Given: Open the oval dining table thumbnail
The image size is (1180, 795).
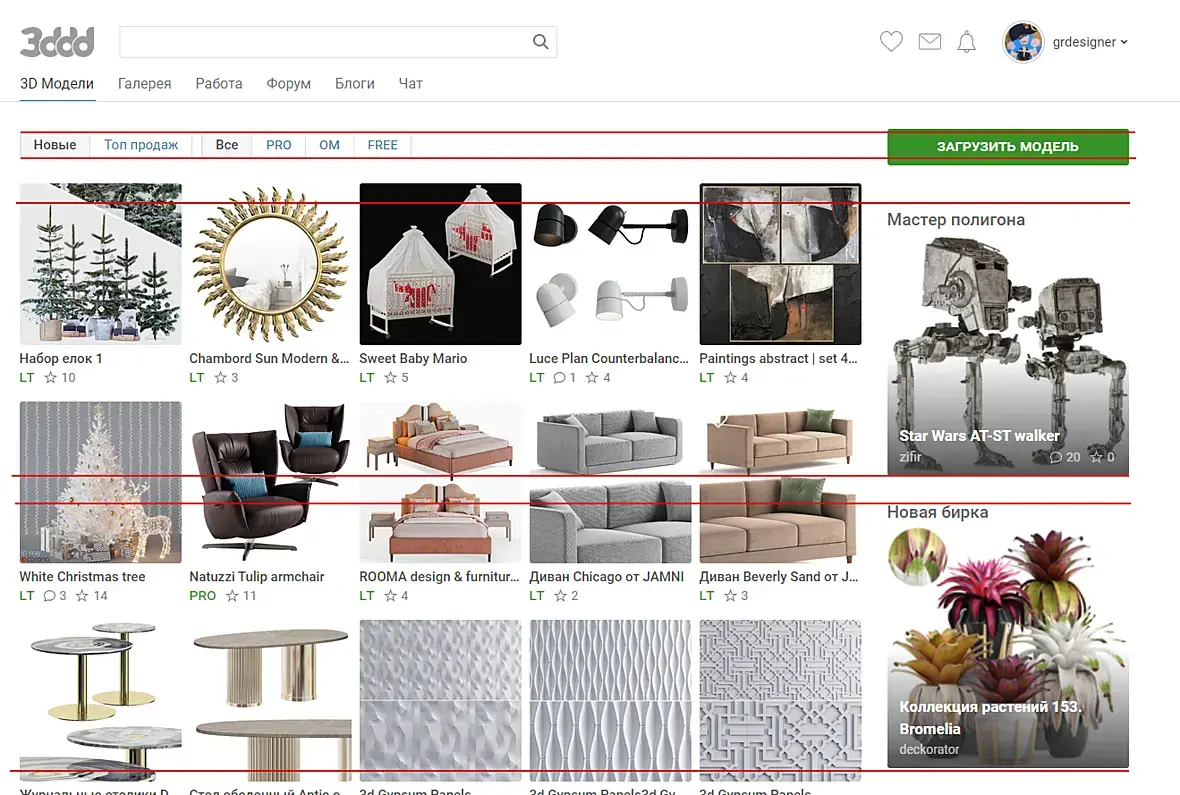Looking at the screenshot, I should coord(270,700).
